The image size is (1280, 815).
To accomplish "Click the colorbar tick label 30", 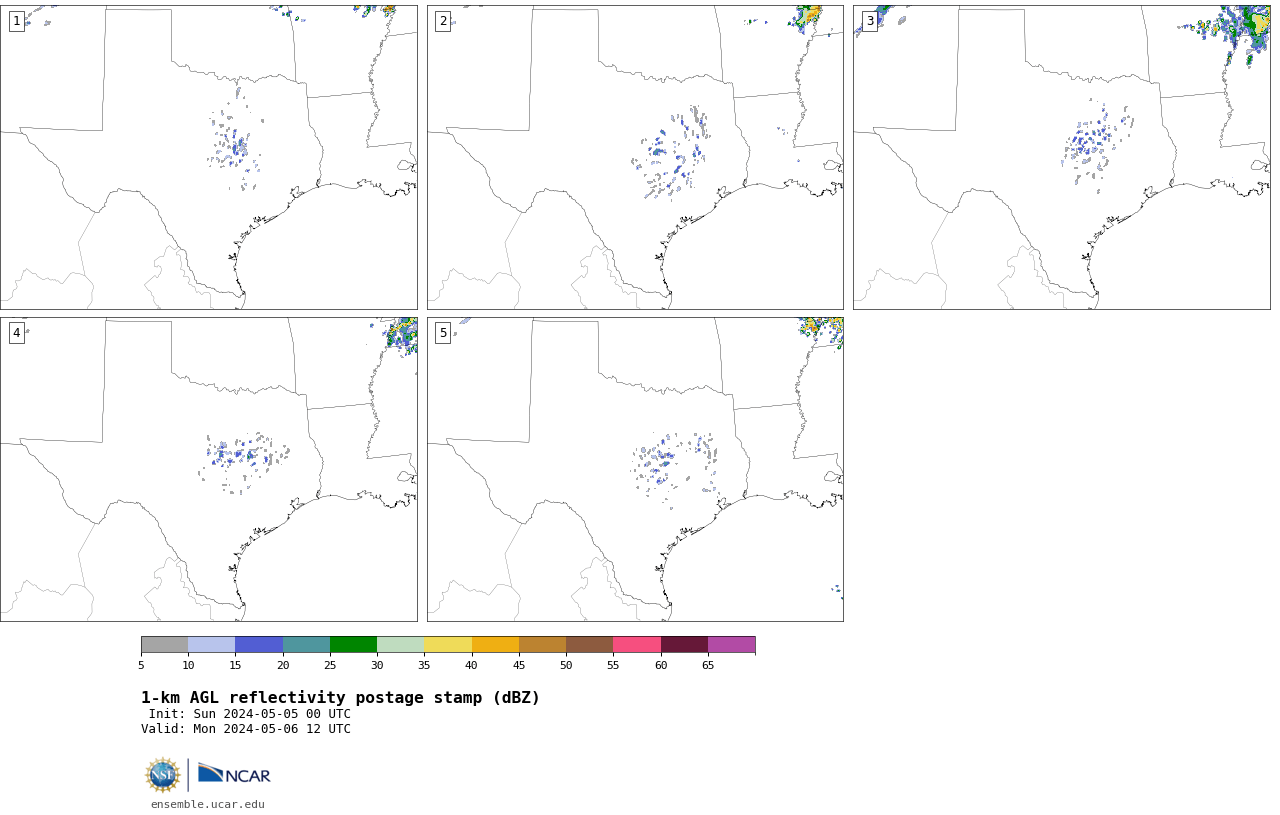I will [x=377, y=665].
